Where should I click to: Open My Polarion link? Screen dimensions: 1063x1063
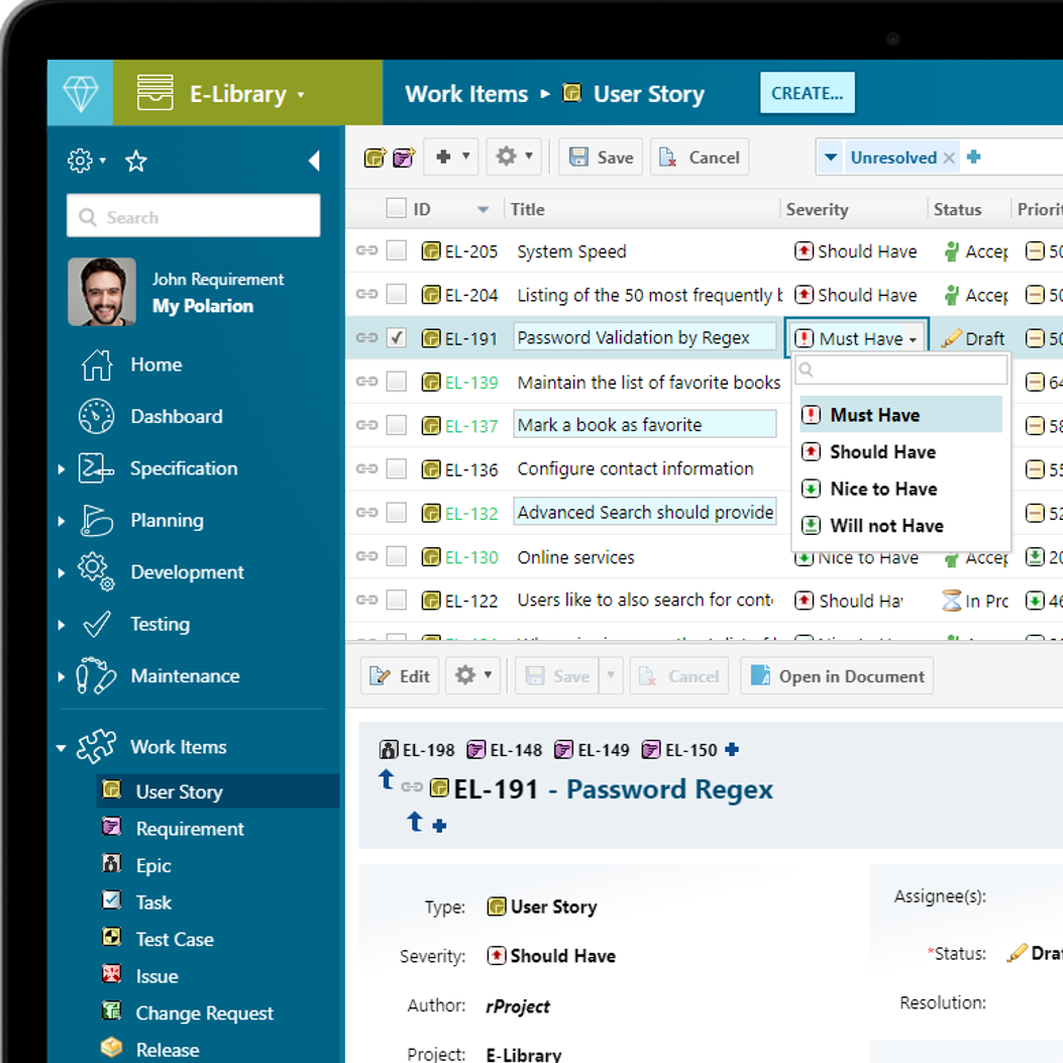pos(203,306)
